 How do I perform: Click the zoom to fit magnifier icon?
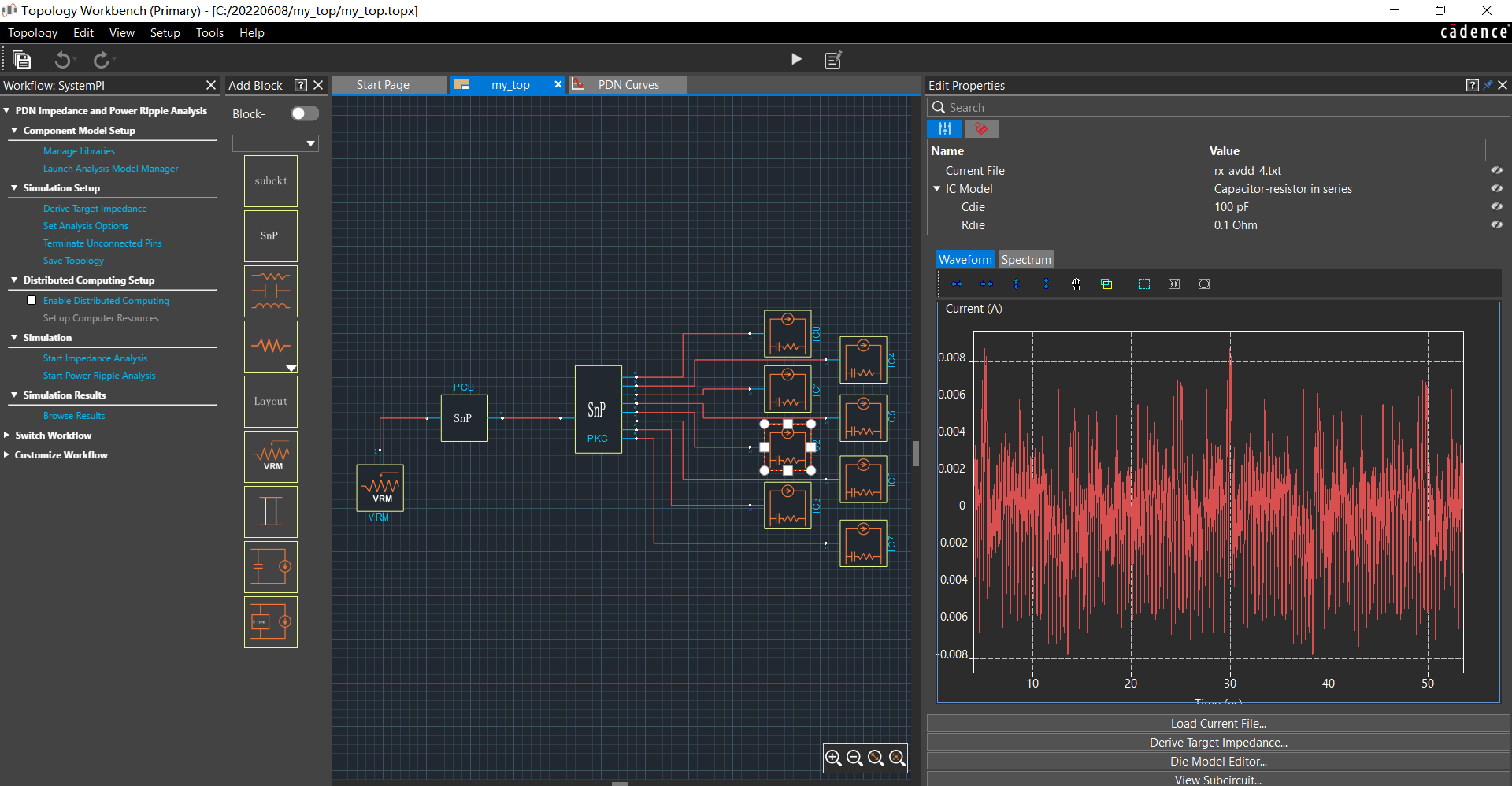point(897,758)
